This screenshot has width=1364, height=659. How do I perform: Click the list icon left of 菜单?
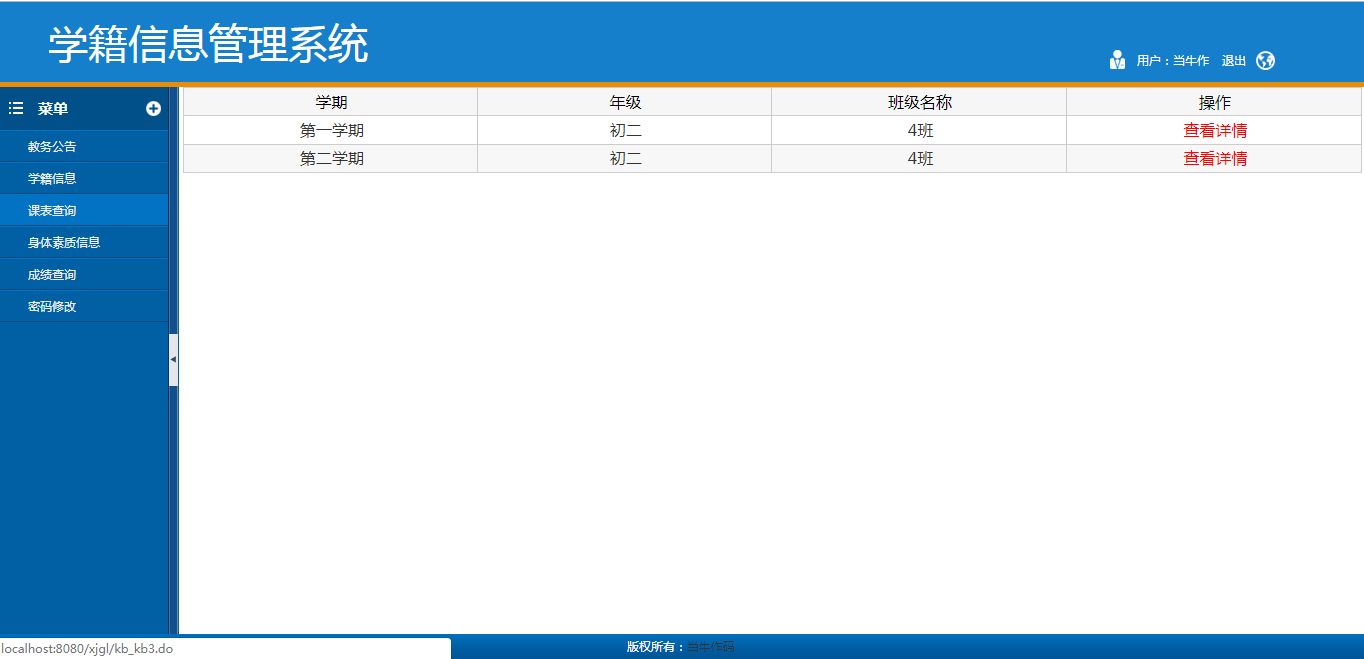point(16,108)
